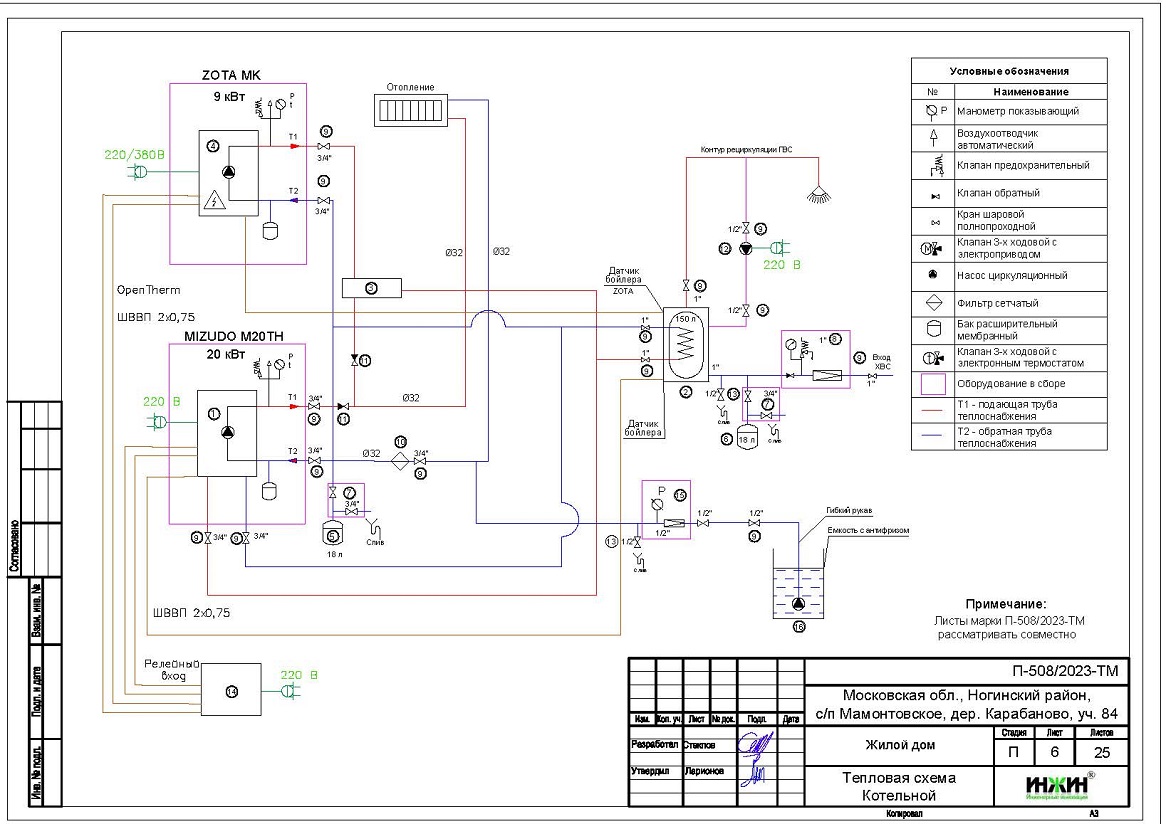Click the ZOTA MK boiler title
This screenshot has height=824, width=1166.
pyautogui.click(x=232, y=77)
